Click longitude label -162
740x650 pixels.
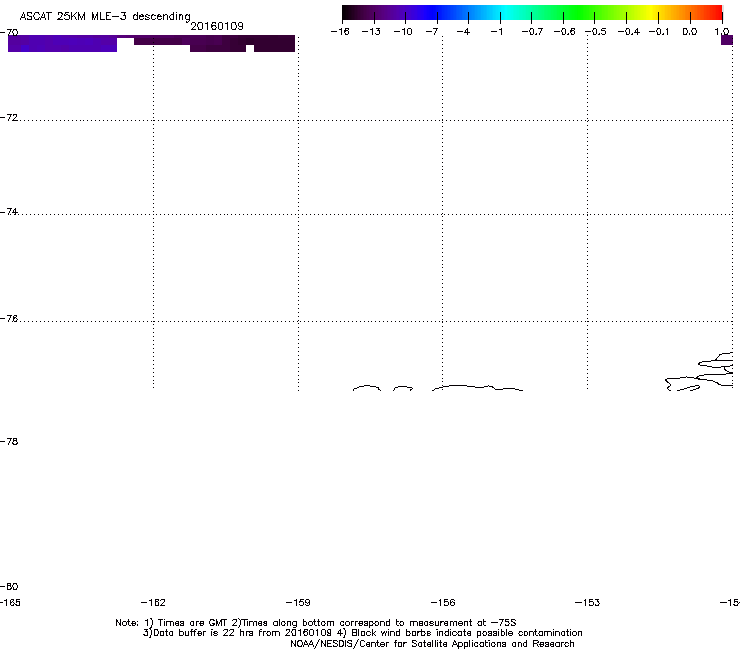click(x=153, y=603)
